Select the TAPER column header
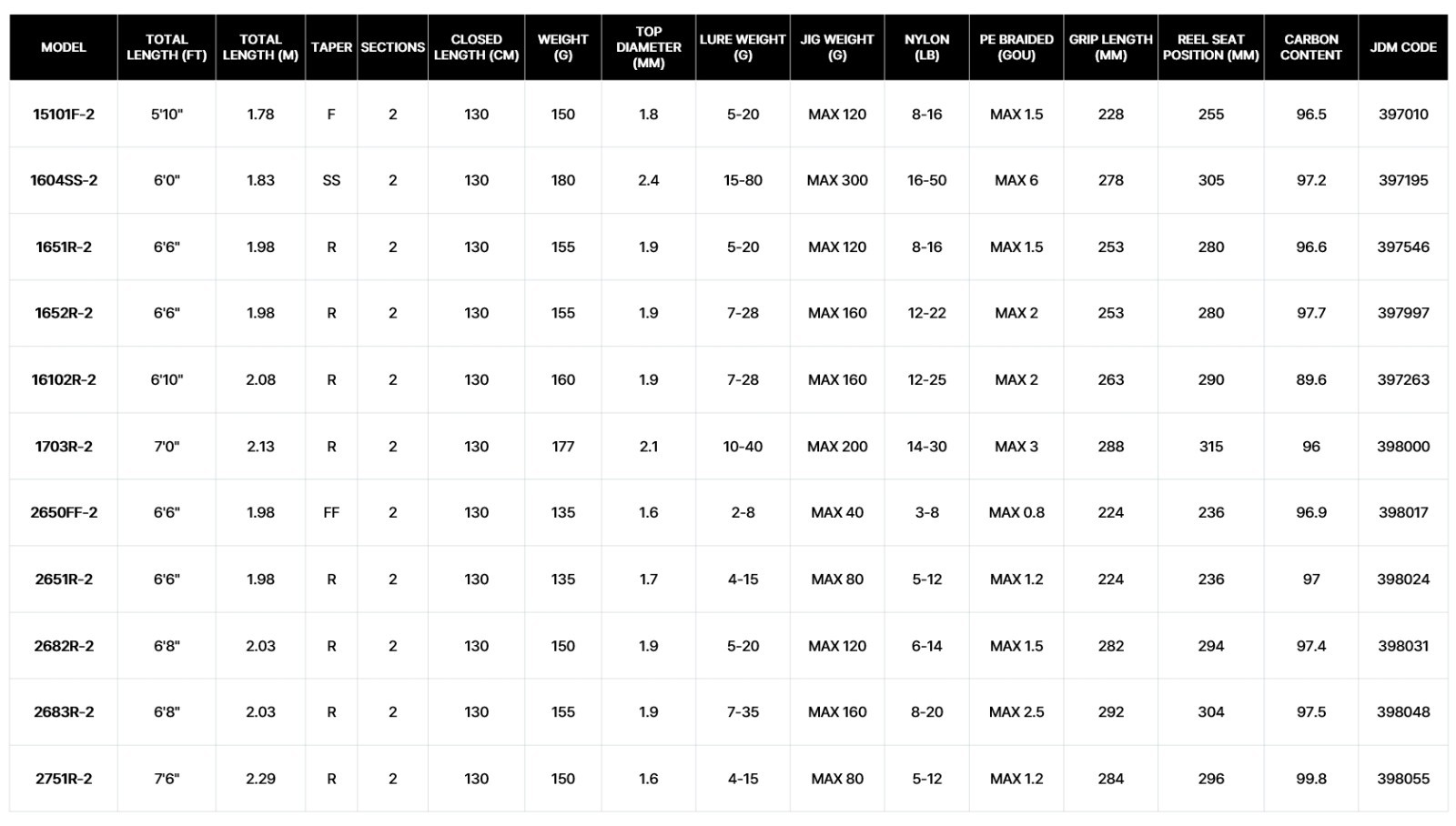Screen dimensions: 1456x826 click(331, 47)
